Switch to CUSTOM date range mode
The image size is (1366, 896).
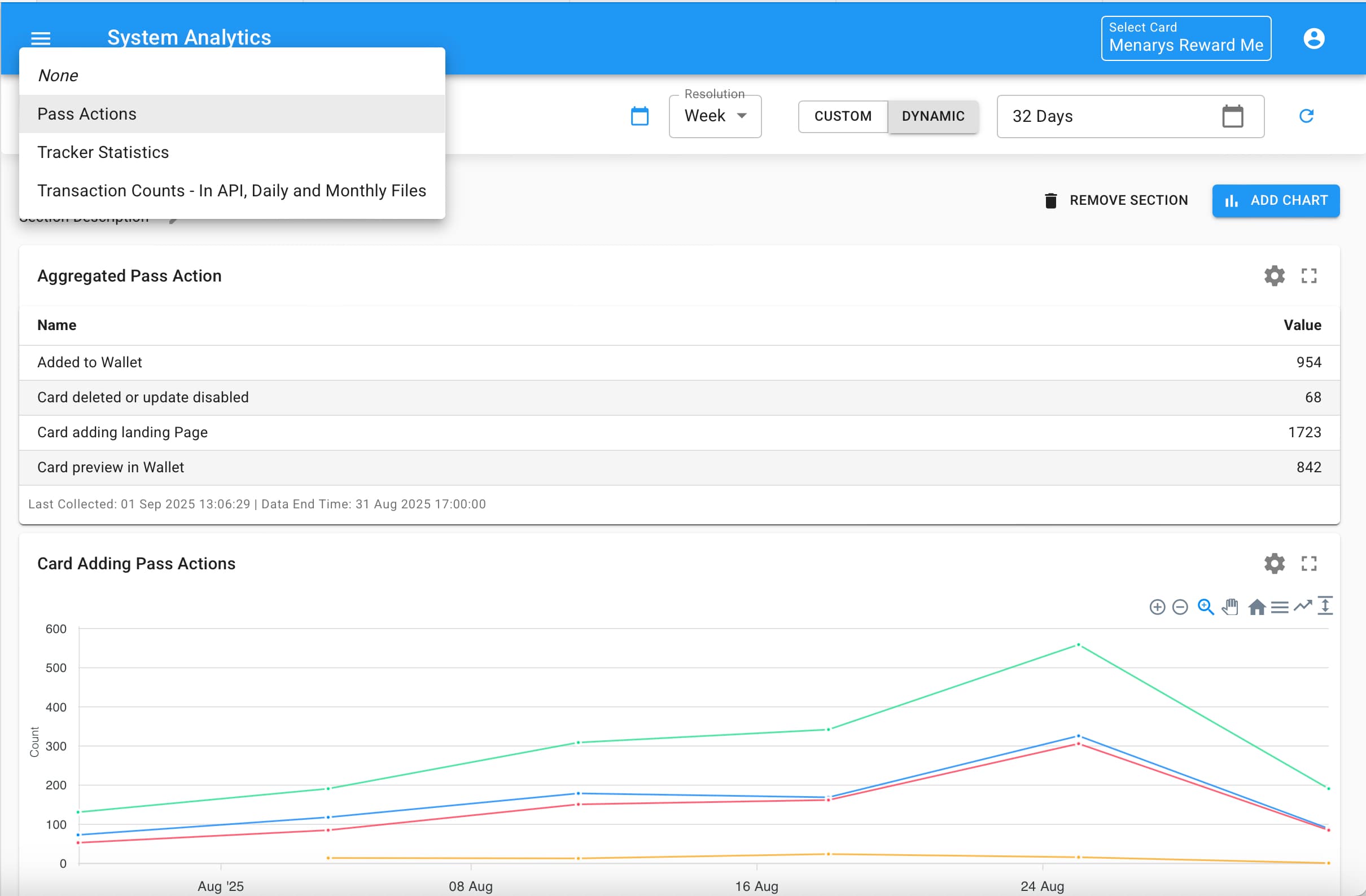coord(842,116)
